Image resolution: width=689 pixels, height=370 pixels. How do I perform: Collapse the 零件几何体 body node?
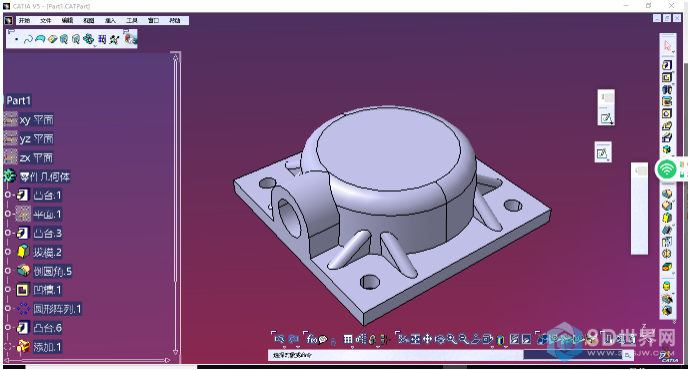(x=9, y=176)
